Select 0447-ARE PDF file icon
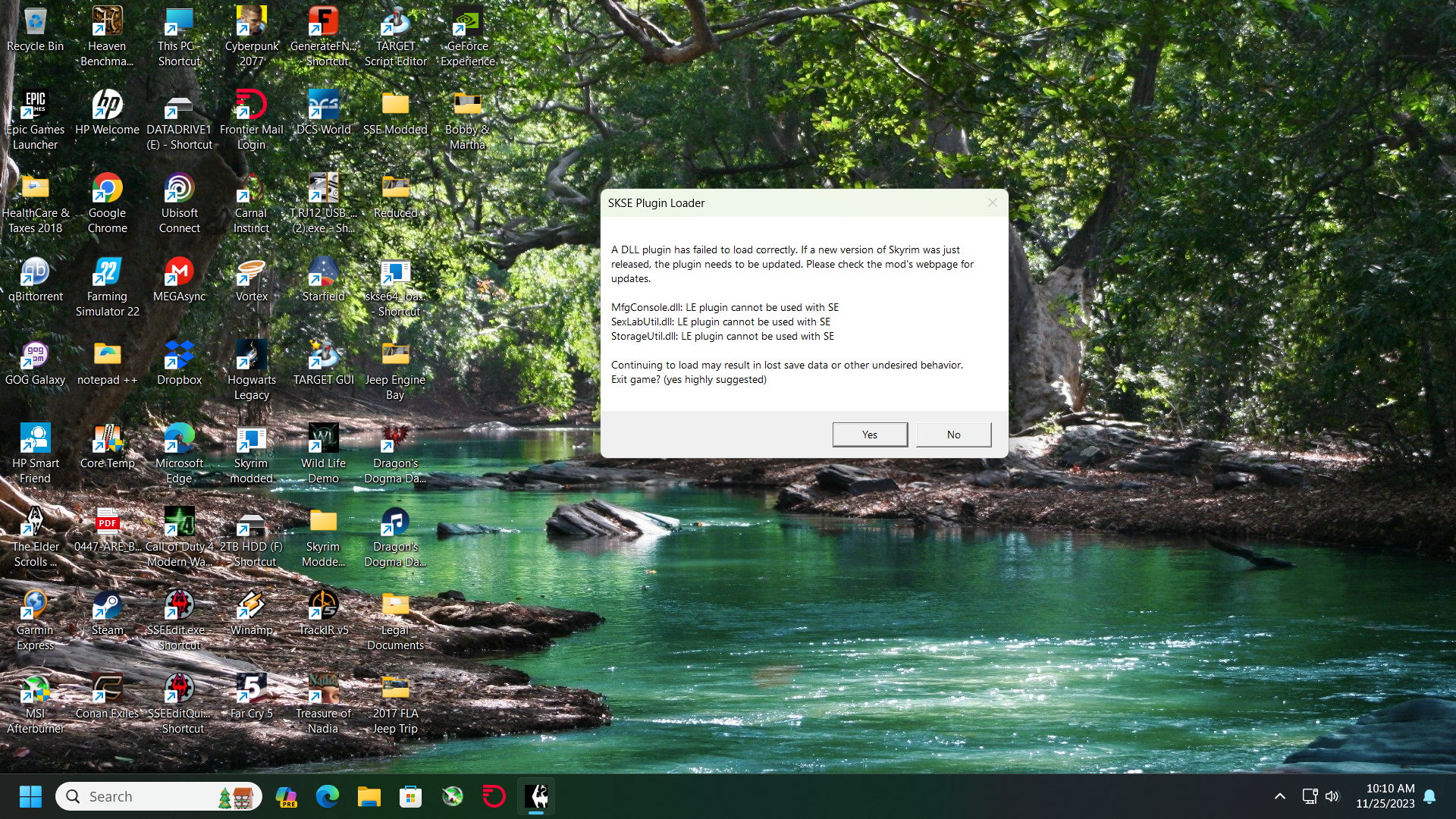 point(107,530)
